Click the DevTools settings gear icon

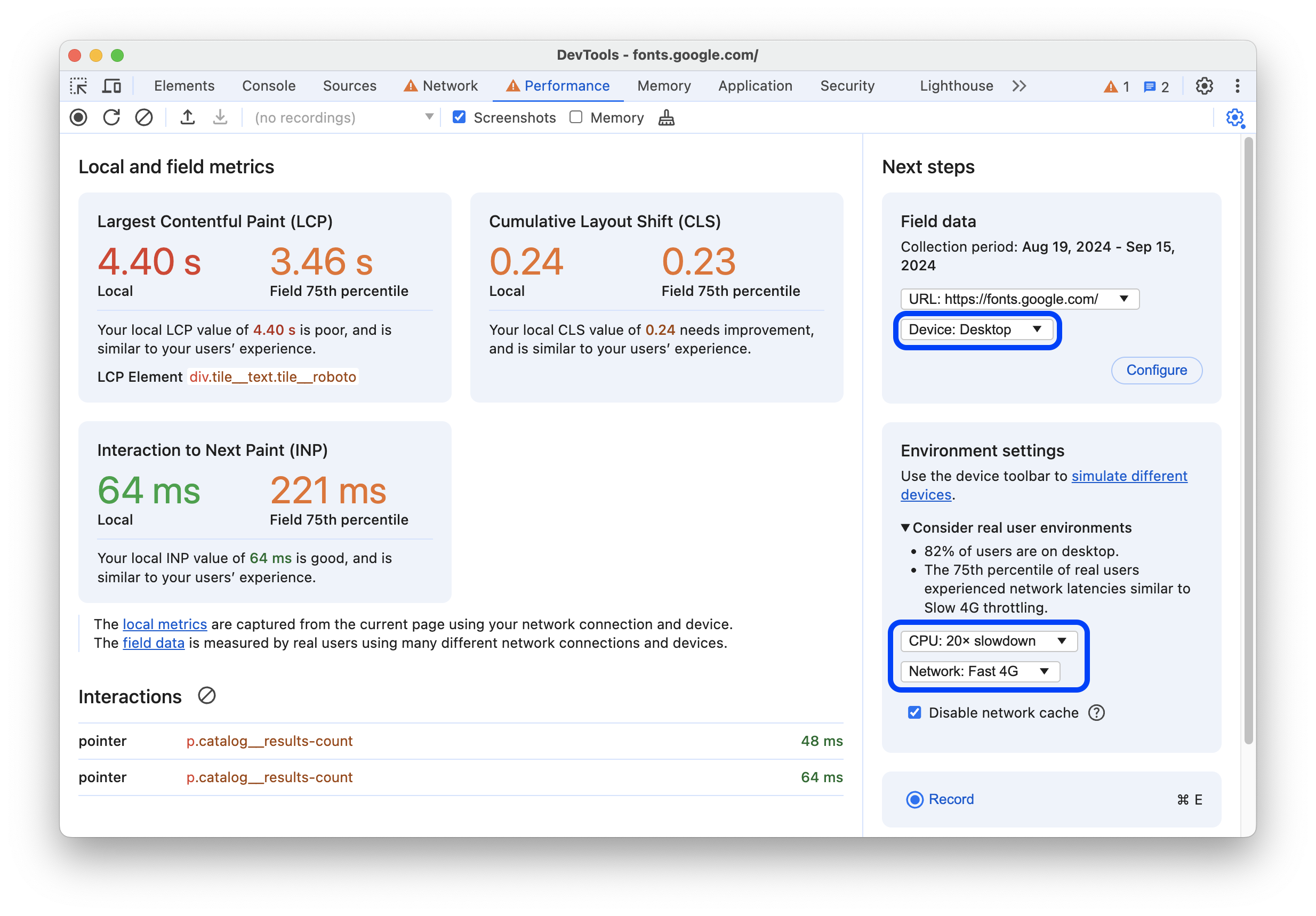coord(1204,87)
